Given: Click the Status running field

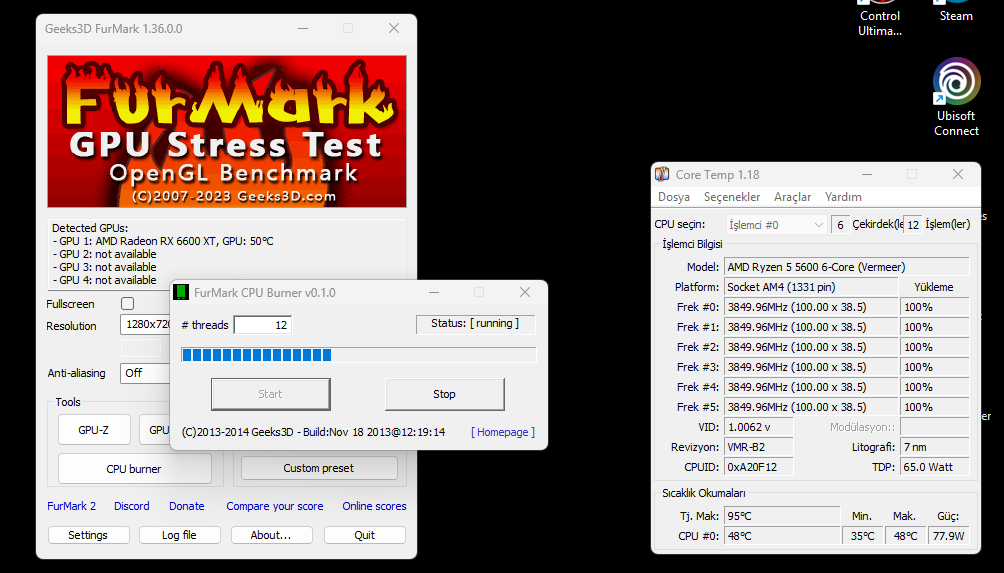Looking at the screenshot, I should [x=475, y=324].
